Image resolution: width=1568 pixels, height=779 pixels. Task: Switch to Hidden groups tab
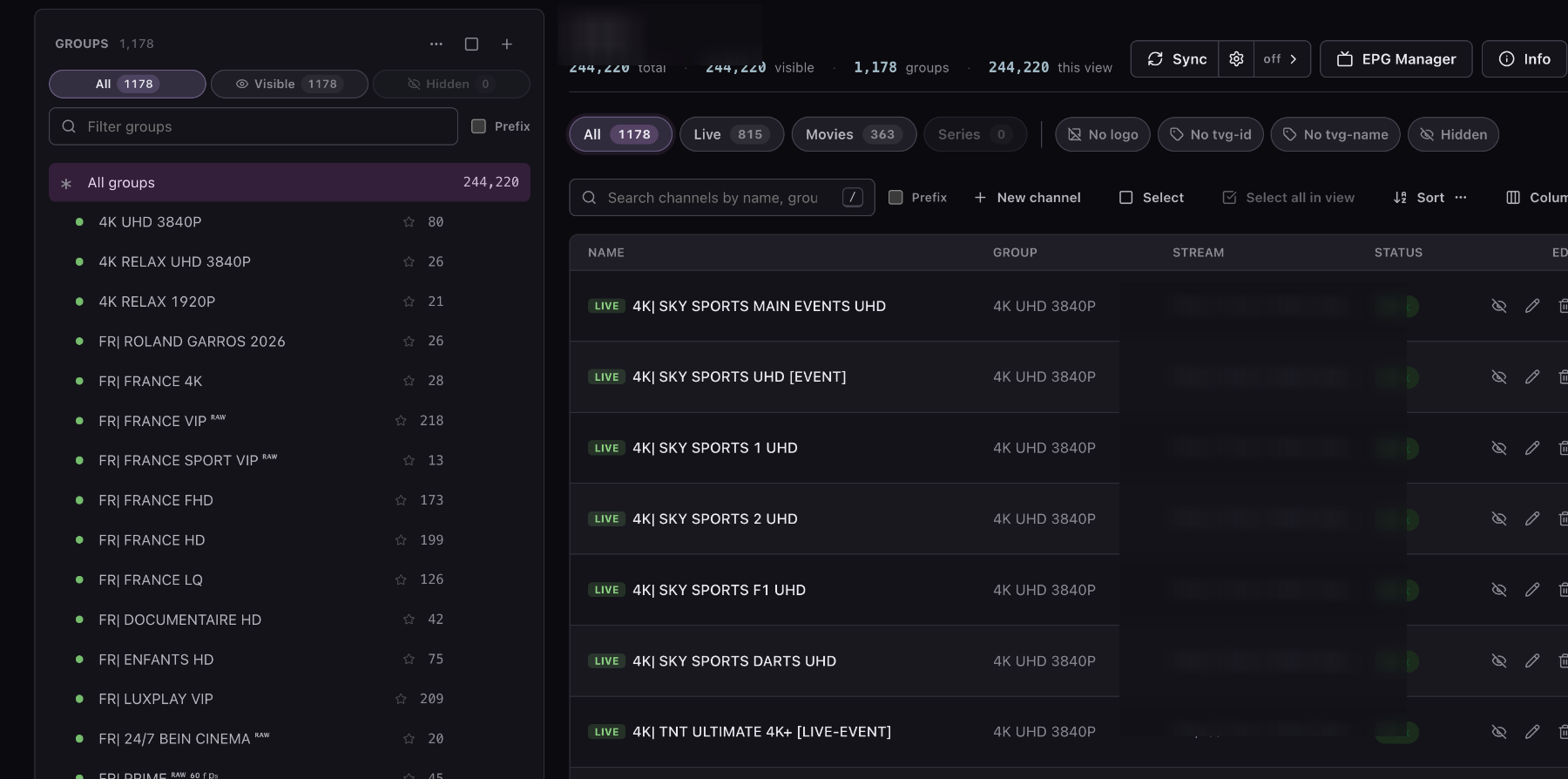pyautogui.click(x=451, y=84)
